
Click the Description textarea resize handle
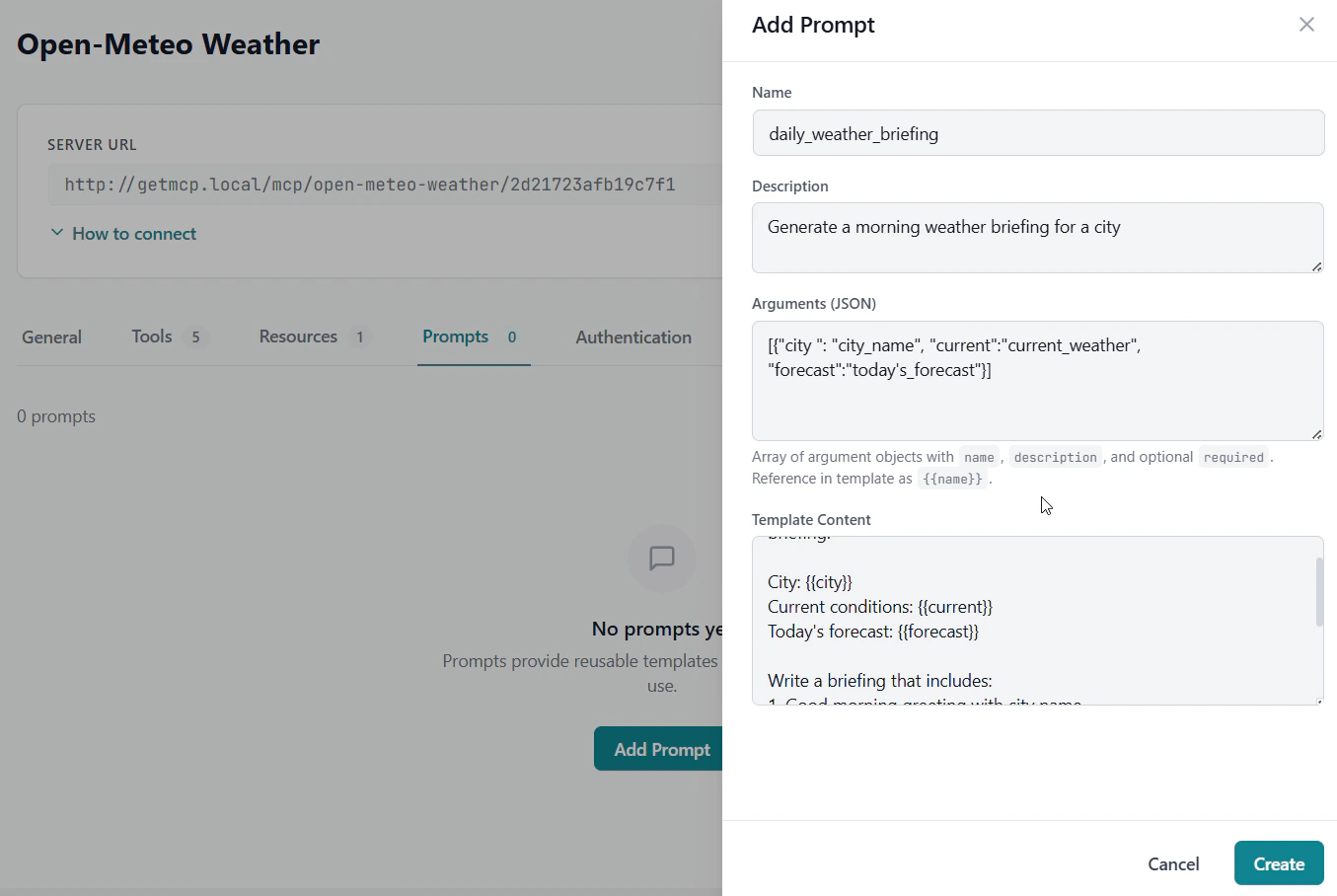coord(1317,266)
